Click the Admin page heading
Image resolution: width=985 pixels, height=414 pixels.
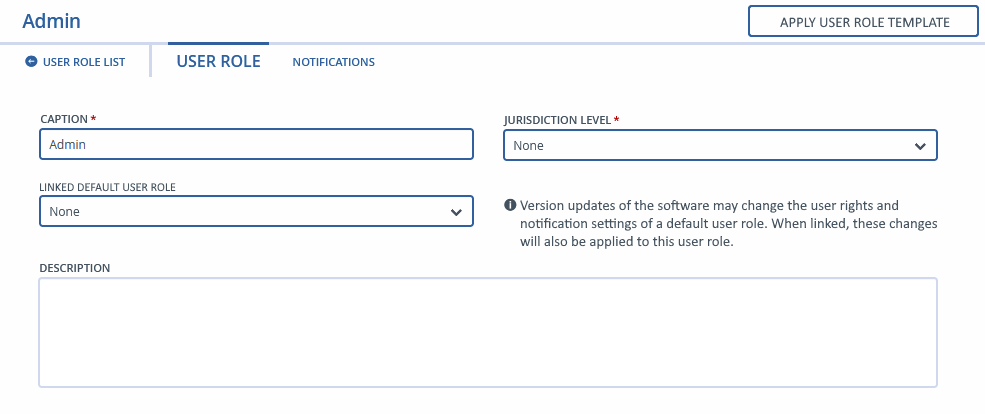pyautogui.click(x=52, y=21)
